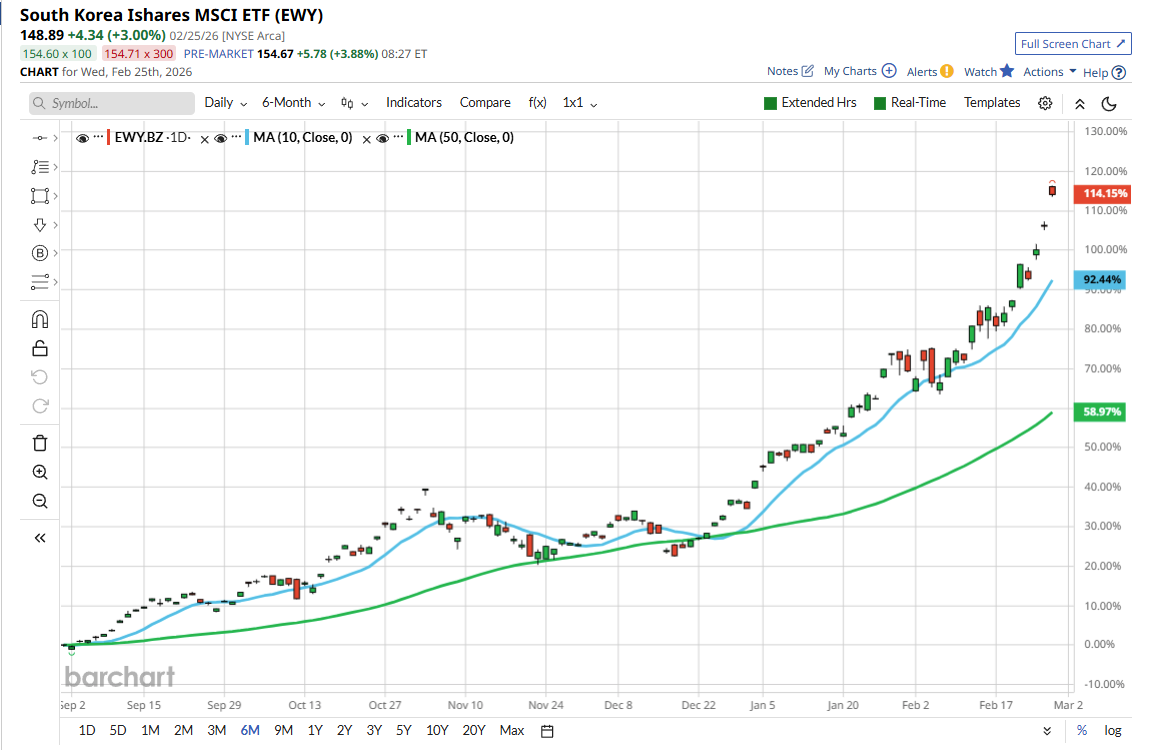Open the calendar date range picker
Viewport: 1174px width, 750px height.
[547, 731]
